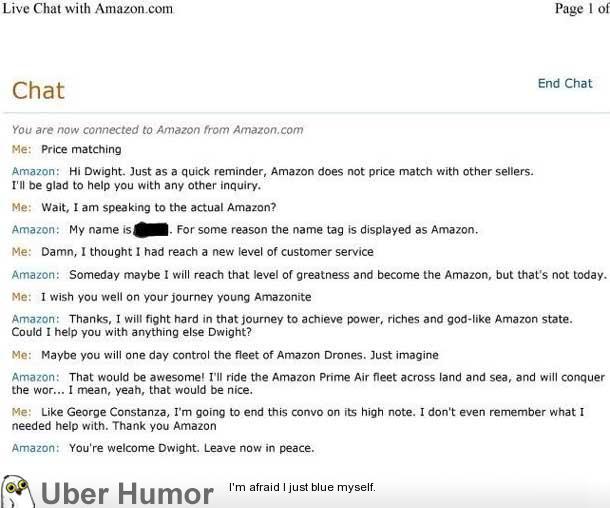610x508 pixels.
Task: Click the 'You are now connected' status line
Action: pyautogui.click(x=157, y=130)
